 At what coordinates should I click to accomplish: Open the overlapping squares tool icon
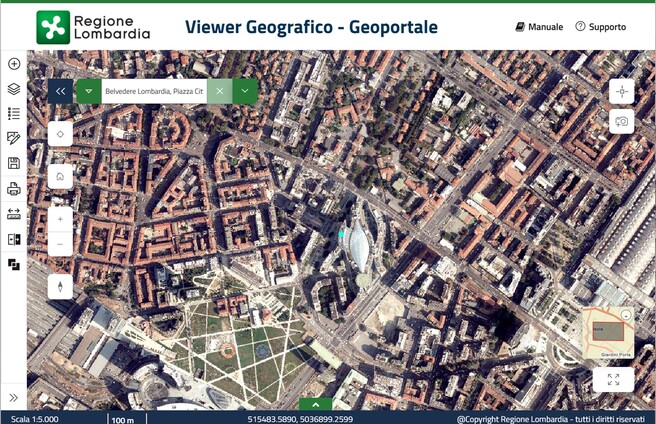click(x=14, y=265)
